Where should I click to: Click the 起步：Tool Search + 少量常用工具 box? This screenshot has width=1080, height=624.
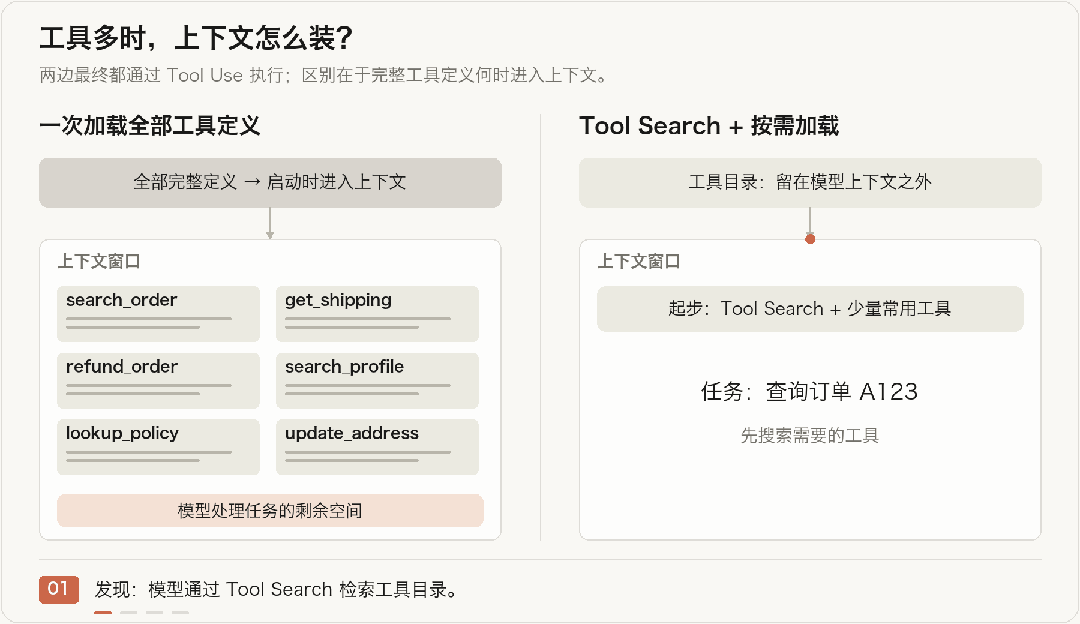[x=810, y=309]
